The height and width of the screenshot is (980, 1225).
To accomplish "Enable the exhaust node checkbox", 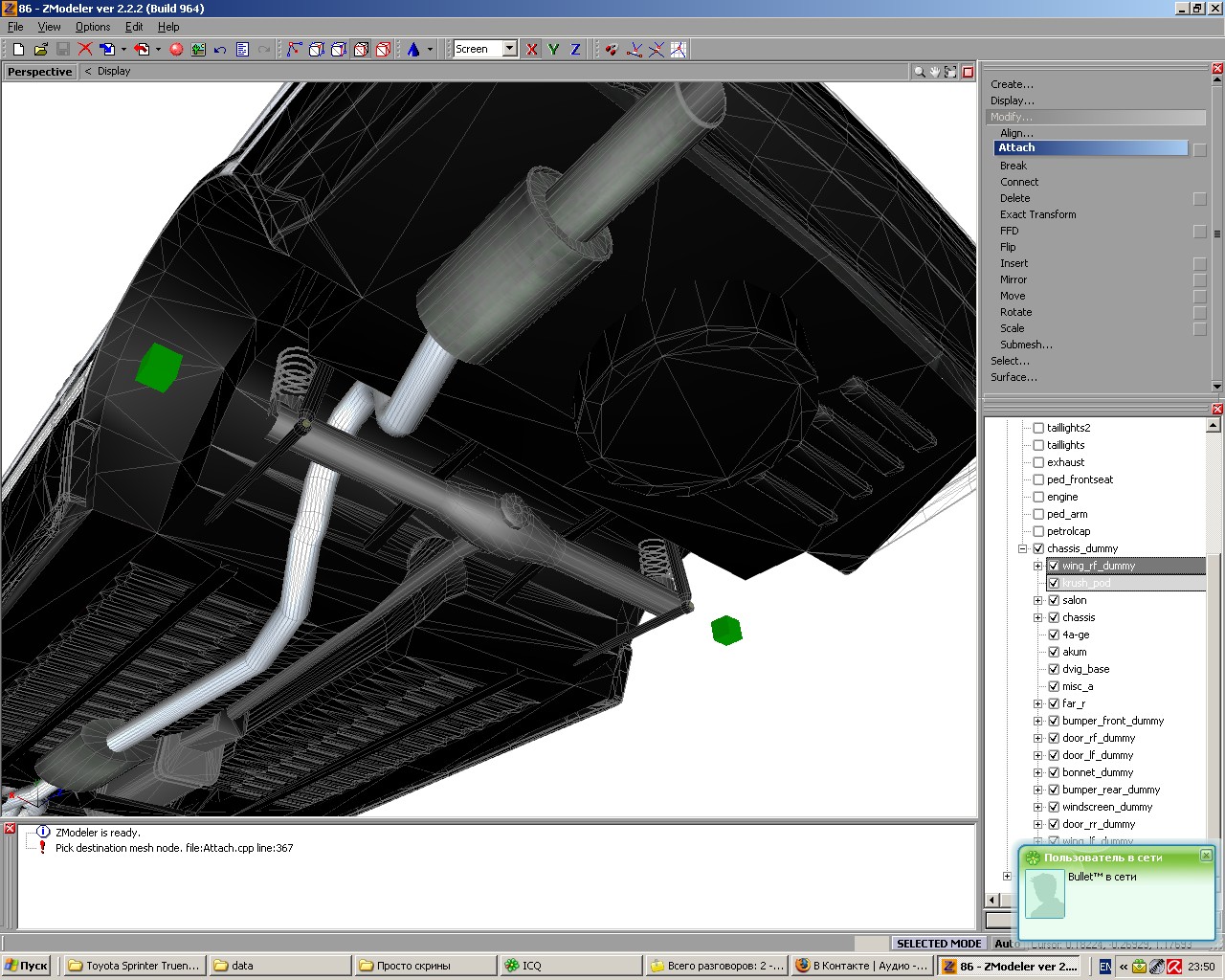I will point(1038,462).
